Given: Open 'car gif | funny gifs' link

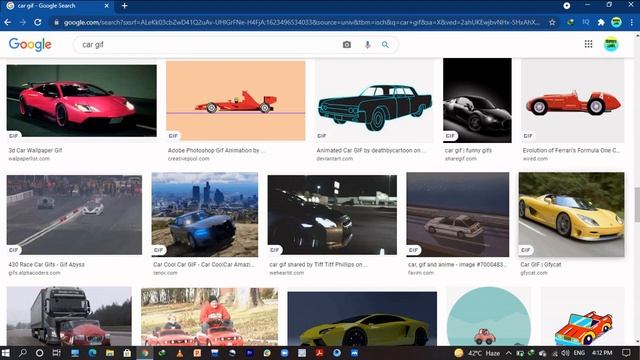Looking at the screenshot, I should coord(468,150).
